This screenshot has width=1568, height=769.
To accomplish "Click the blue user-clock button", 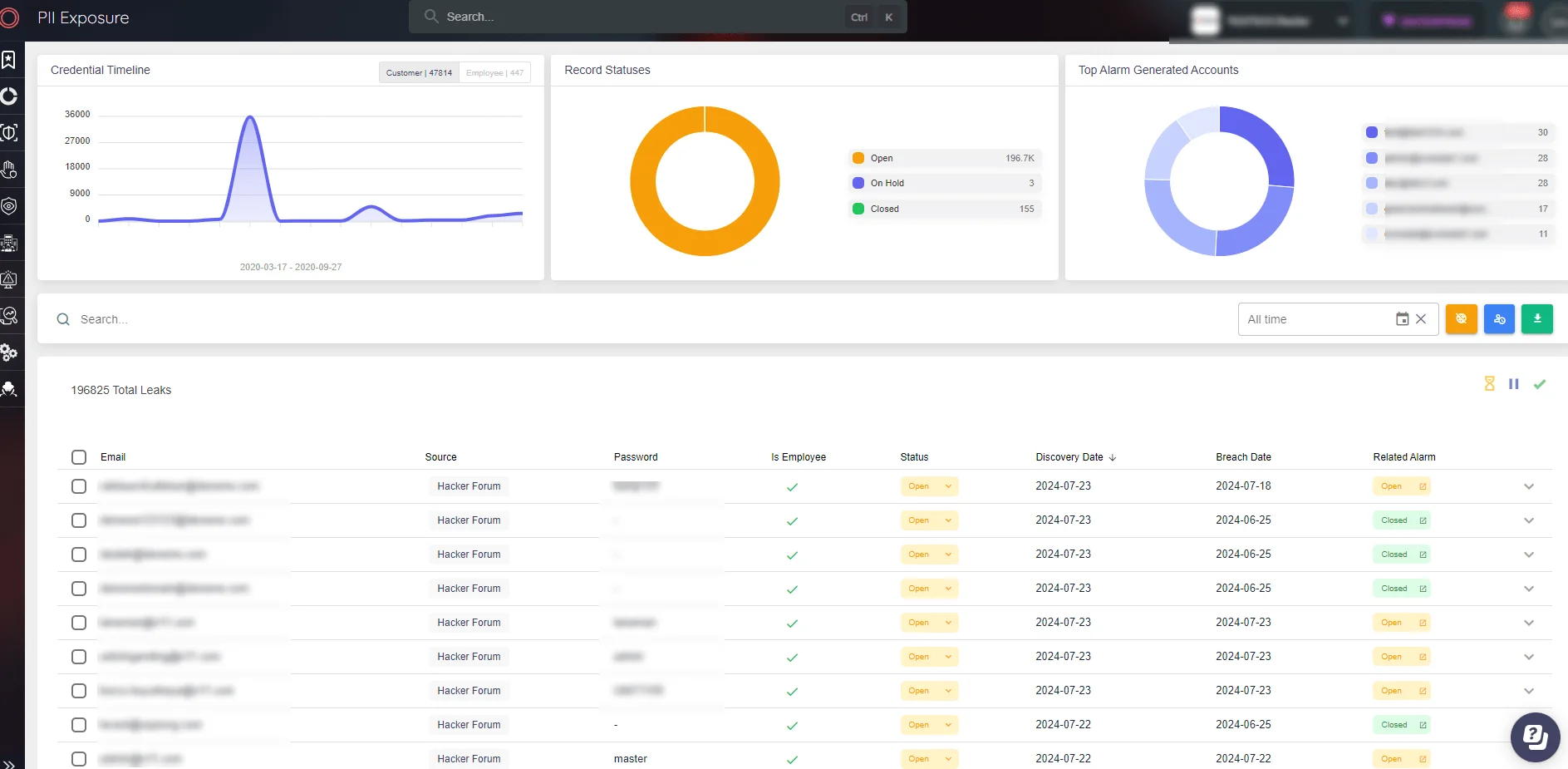I will 1499,319.
